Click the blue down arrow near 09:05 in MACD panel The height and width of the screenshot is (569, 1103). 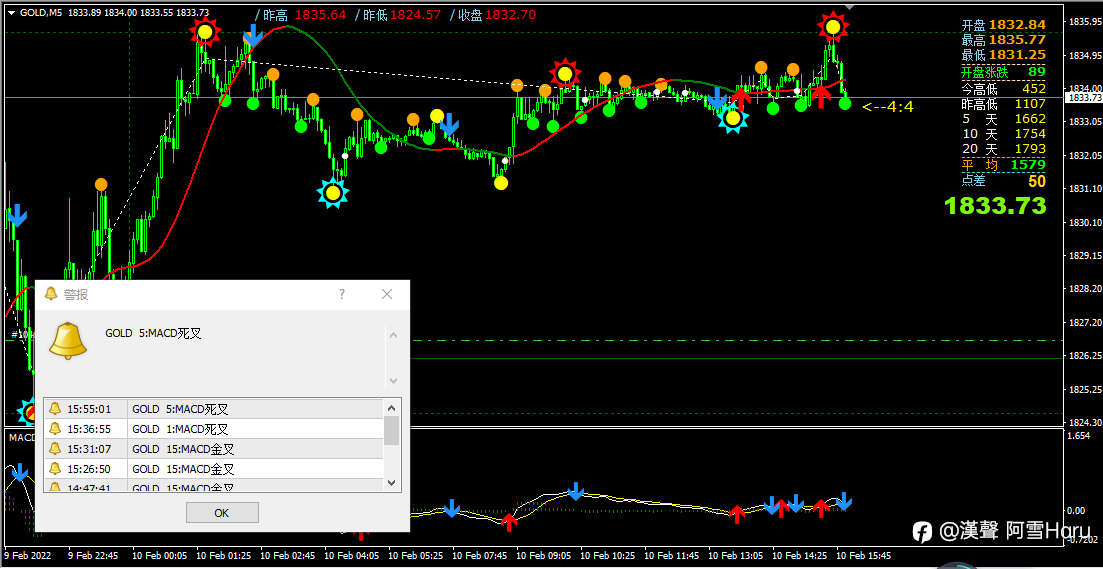(x=576, y=491)
